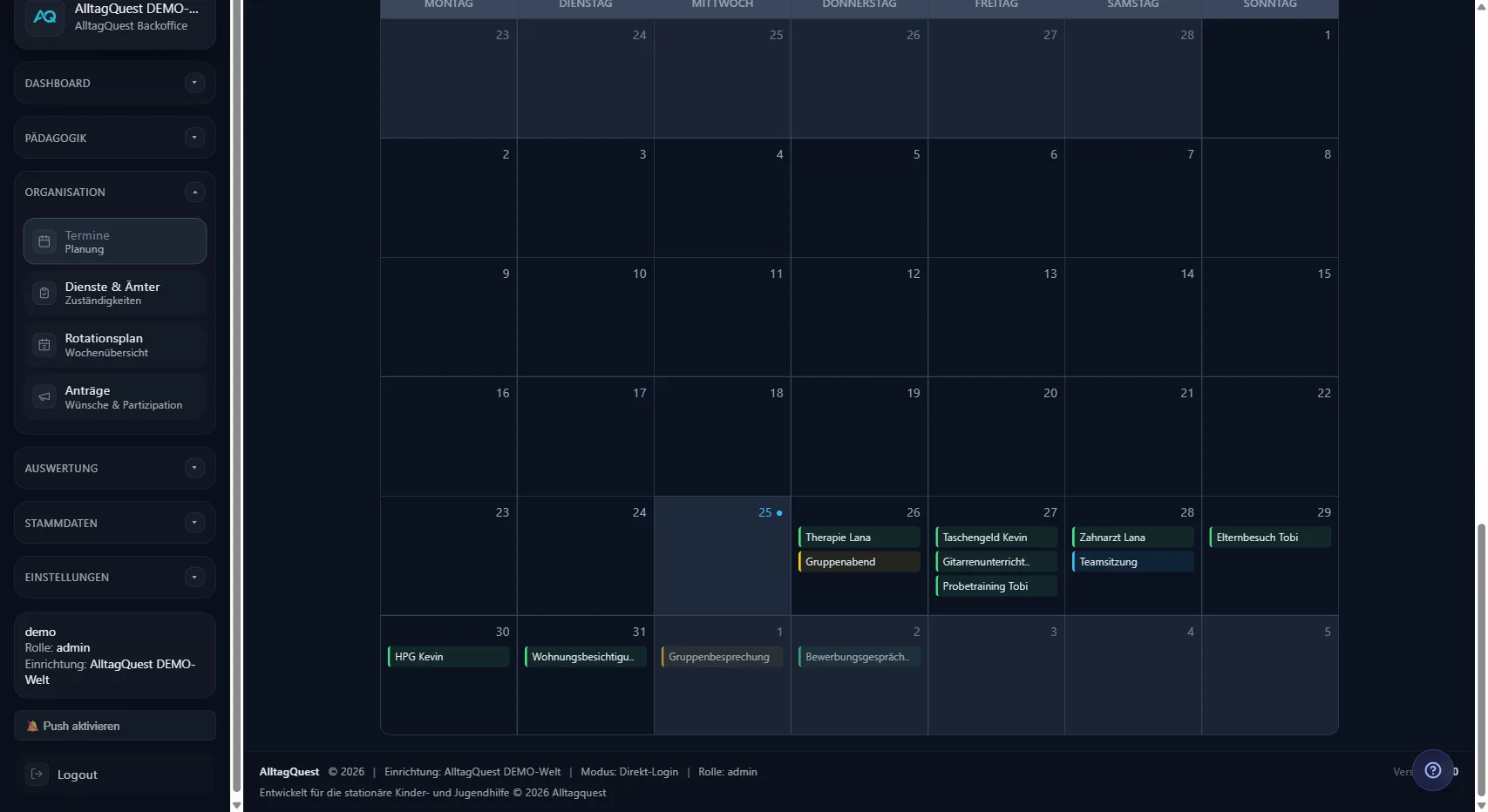
Task: Collapse the Organisation section
Action: [x=194, y=192]
